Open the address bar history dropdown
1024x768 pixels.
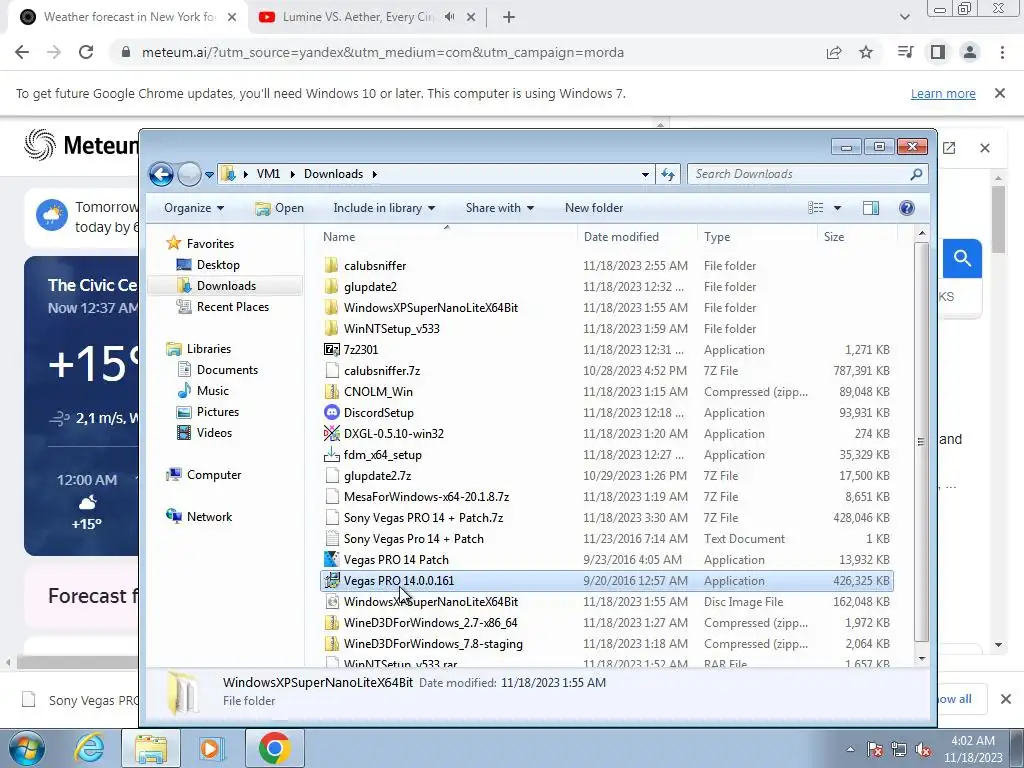pyautogui.click(x=645, y=174)
